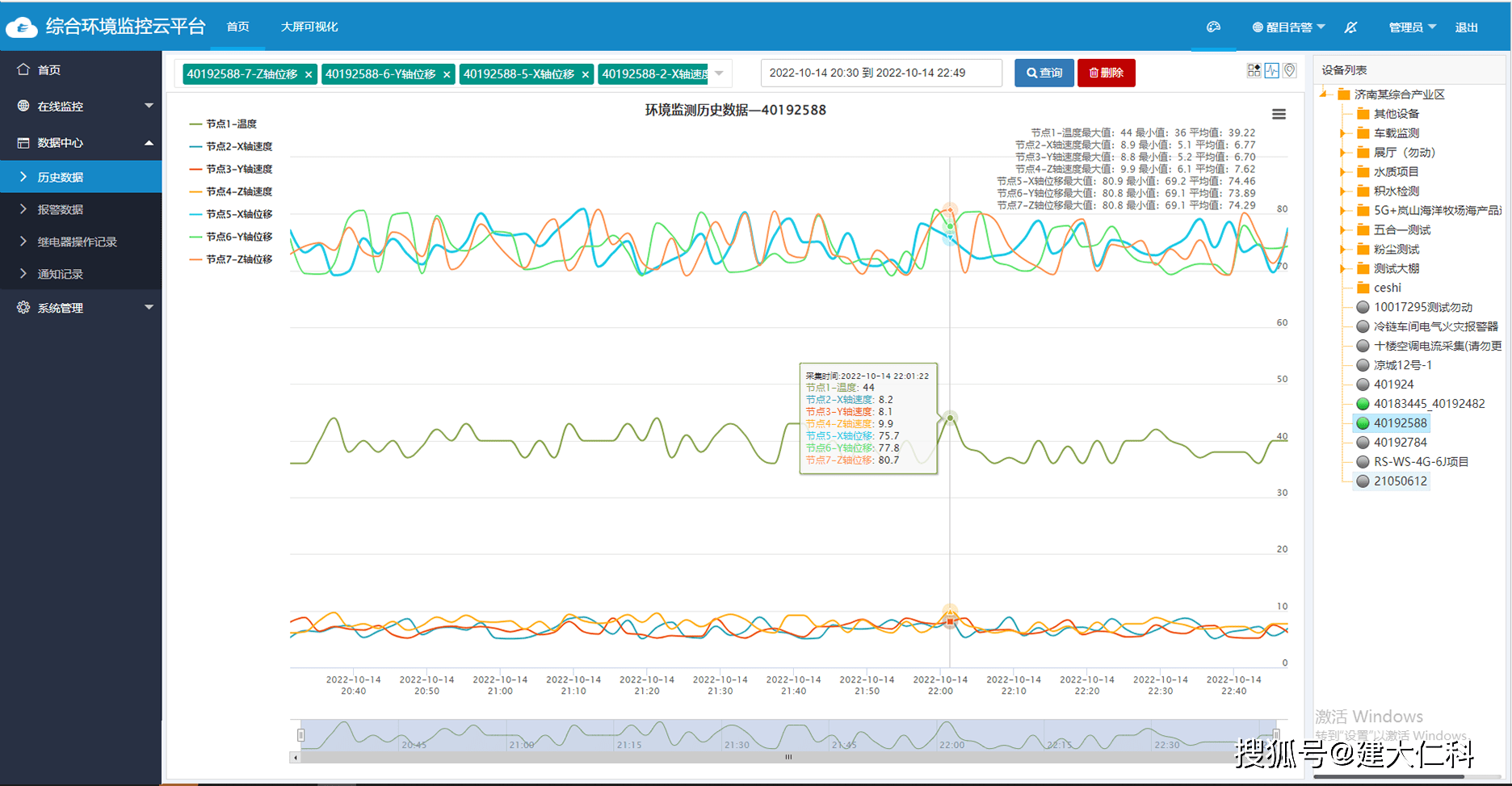Click the scrollbar left arrow below chart
The image size is (1512, 786).
click(295, 757)
